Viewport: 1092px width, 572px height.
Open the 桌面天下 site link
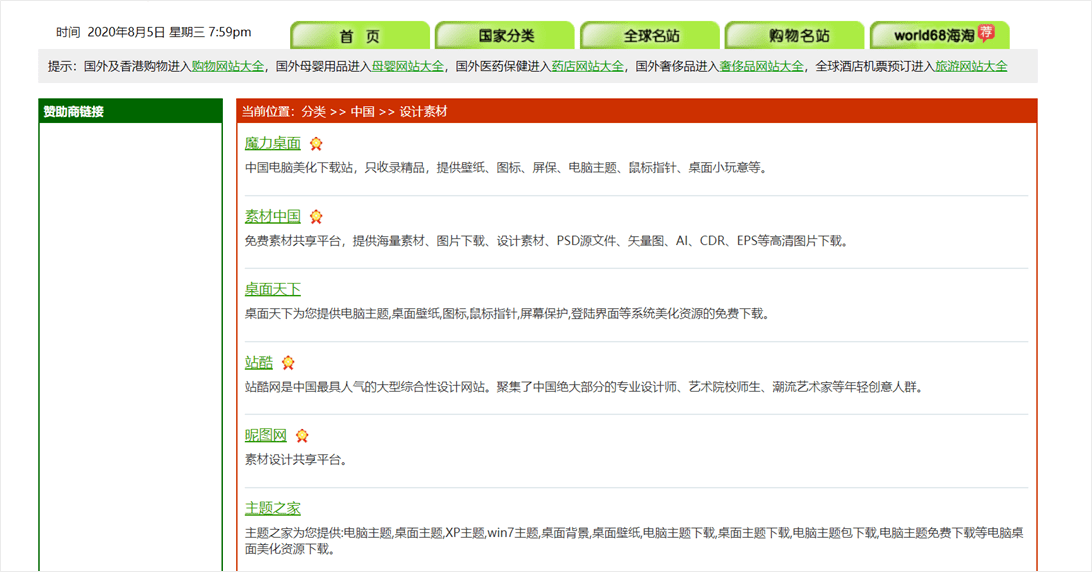coord(273,289)
